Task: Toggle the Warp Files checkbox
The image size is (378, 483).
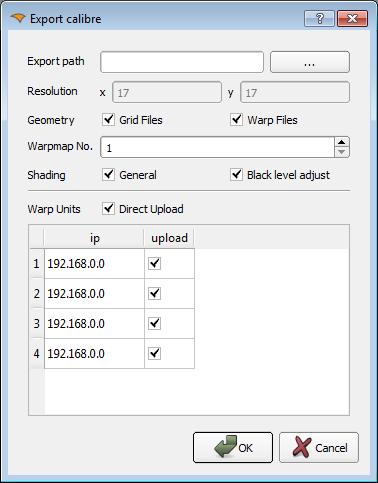Action: [x=236, y=119]
